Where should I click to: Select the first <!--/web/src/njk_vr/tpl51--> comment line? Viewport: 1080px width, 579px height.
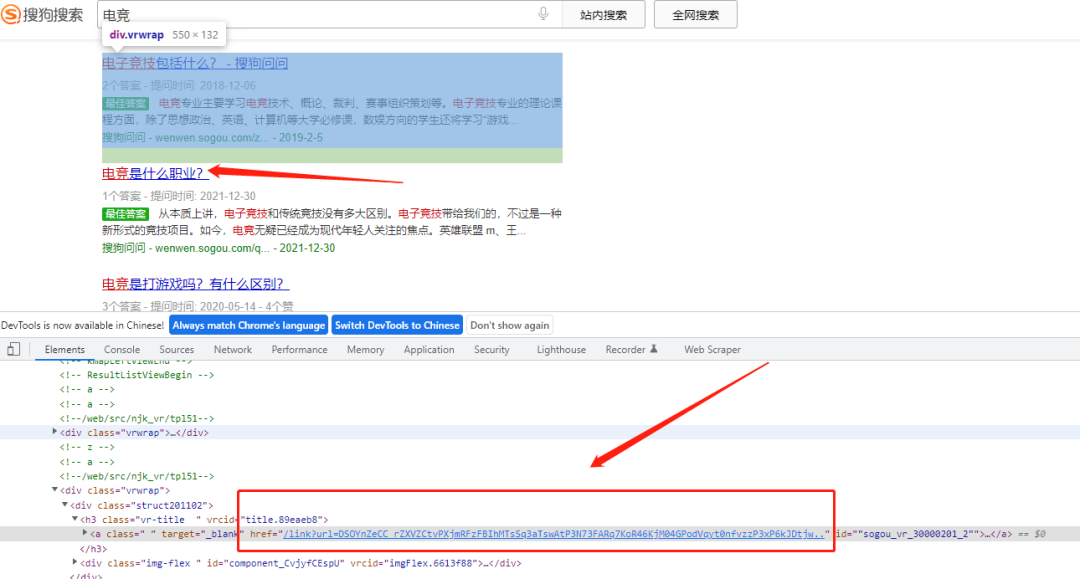[136, 419]
